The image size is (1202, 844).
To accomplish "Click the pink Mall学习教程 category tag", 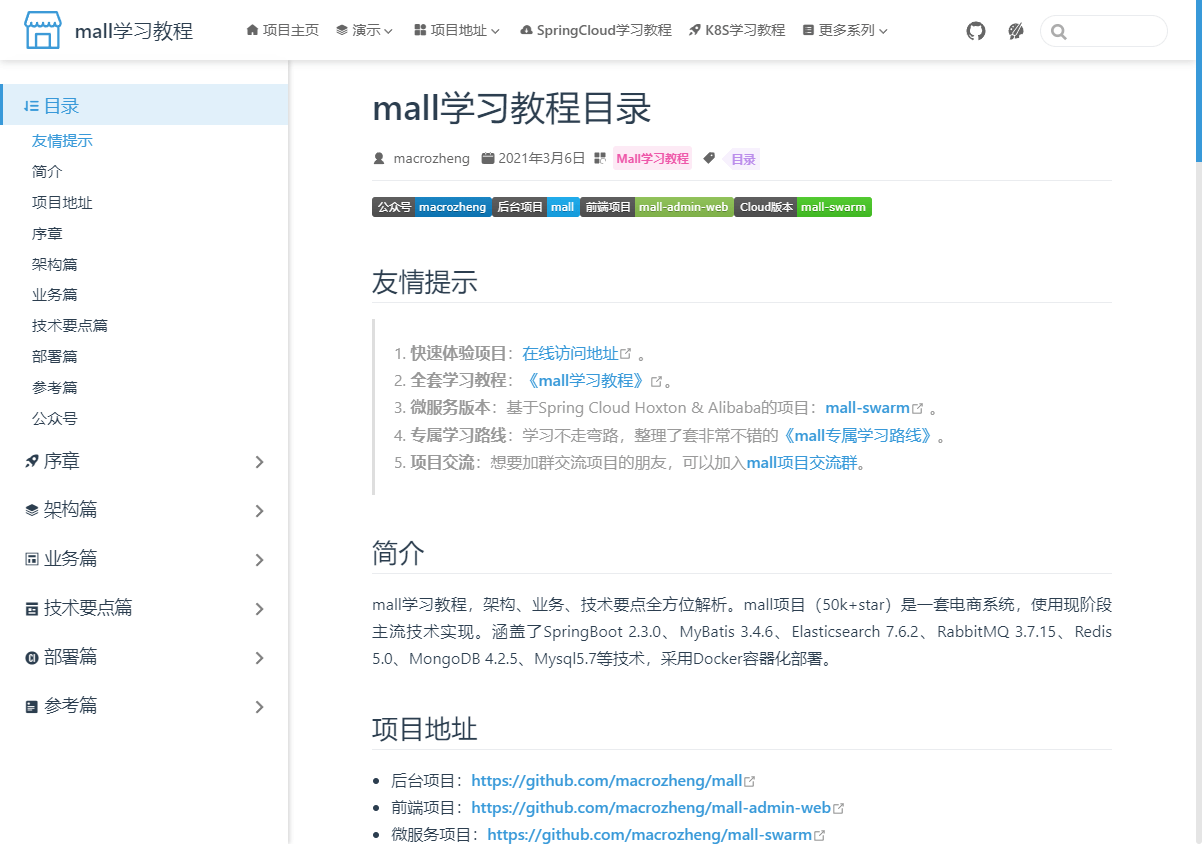I will point(652,158).
